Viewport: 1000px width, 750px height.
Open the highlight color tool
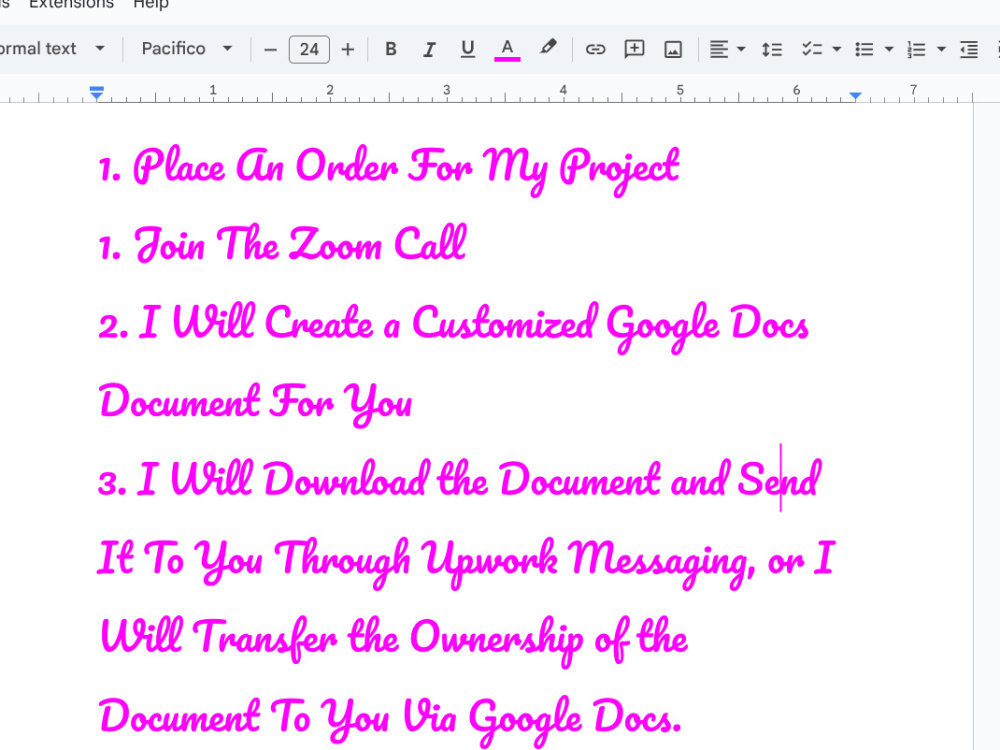click(x=547, y=48)
